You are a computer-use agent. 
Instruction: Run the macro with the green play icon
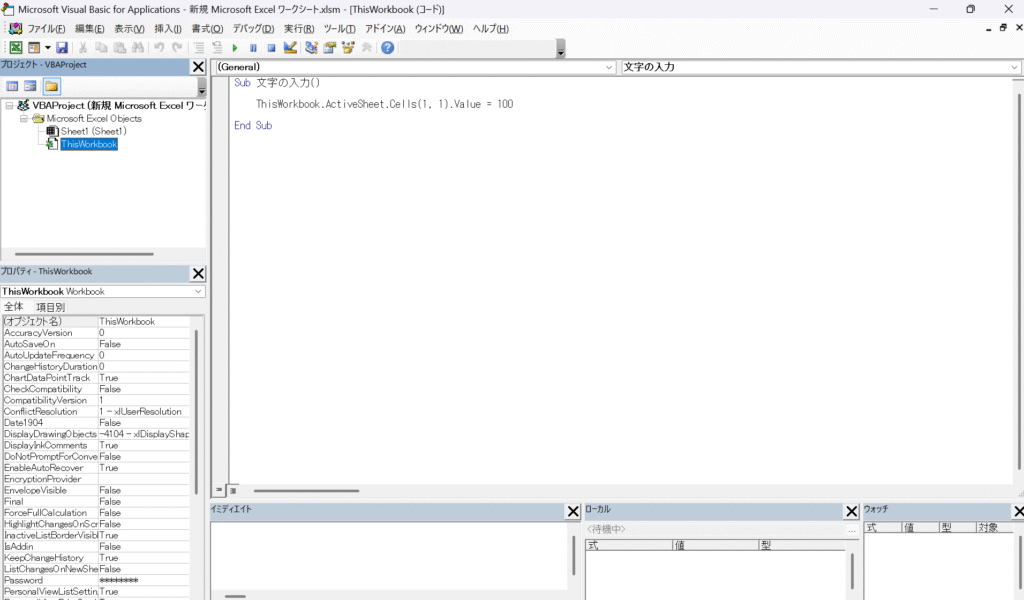[235, 48]
